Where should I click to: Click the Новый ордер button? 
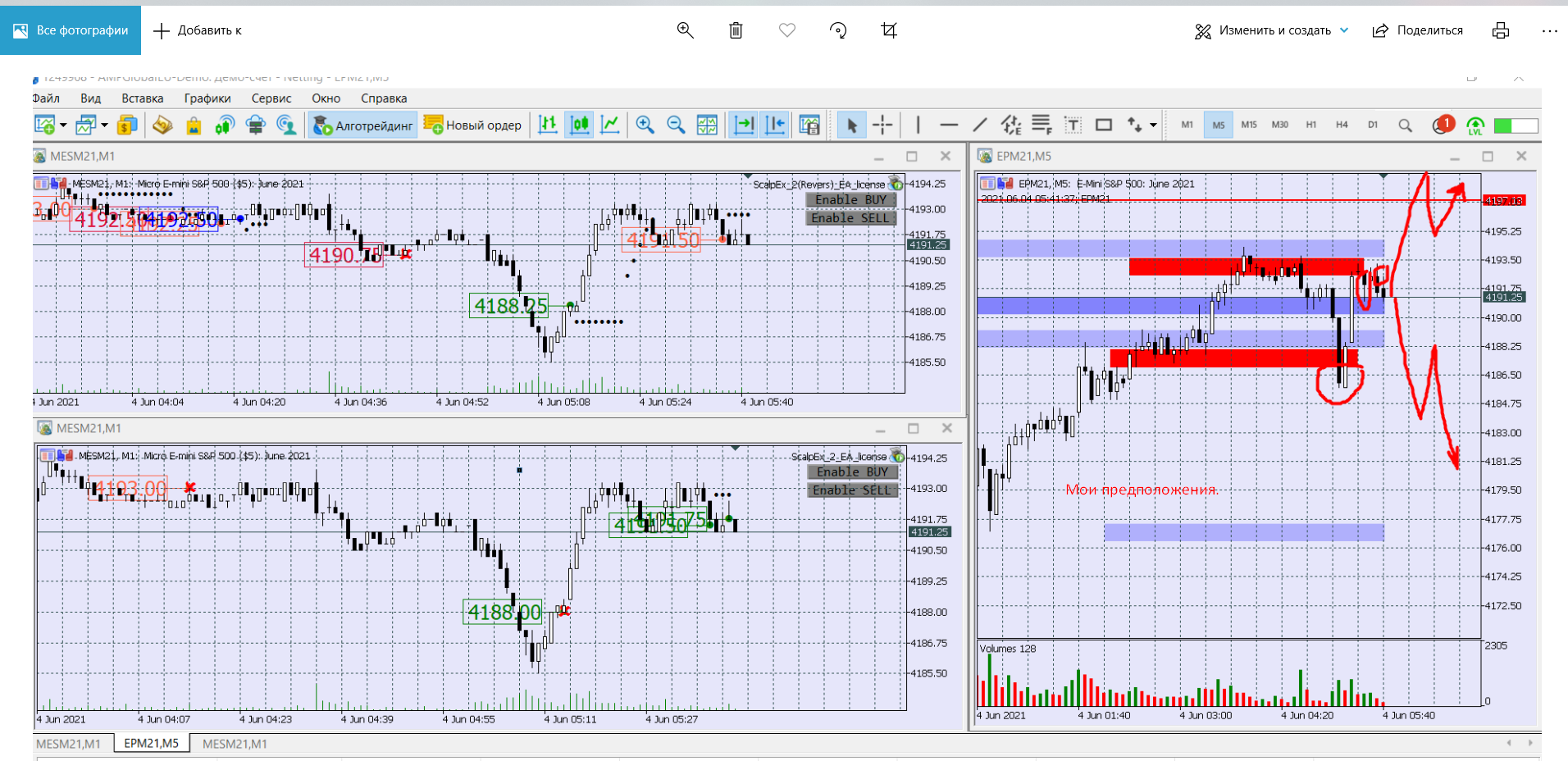pos(472,125)
